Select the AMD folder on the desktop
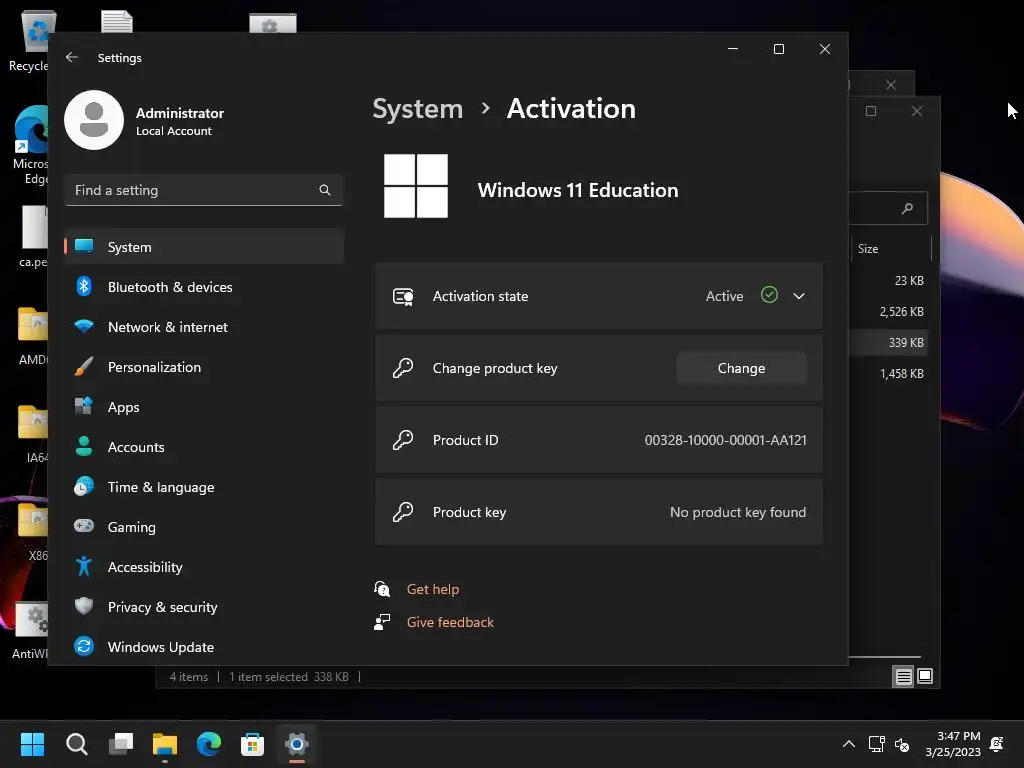 [x=32, y=336]
